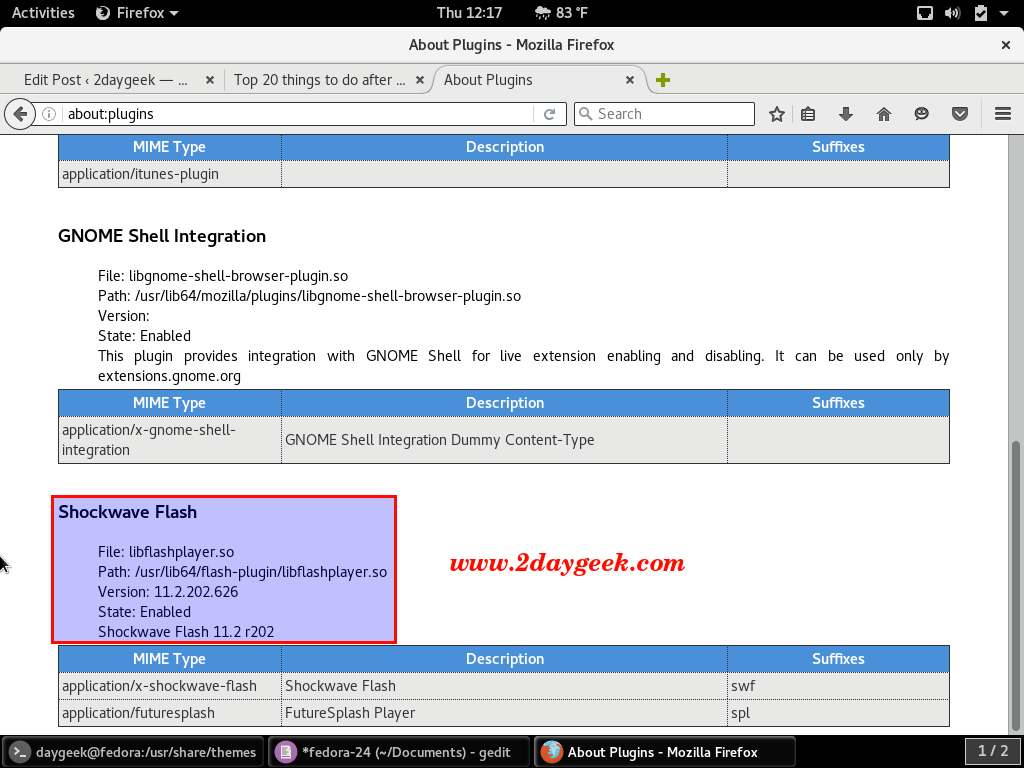
Task: Select text File: libgnome-shell-browser-plugin.so
Action: click(223, 276)
